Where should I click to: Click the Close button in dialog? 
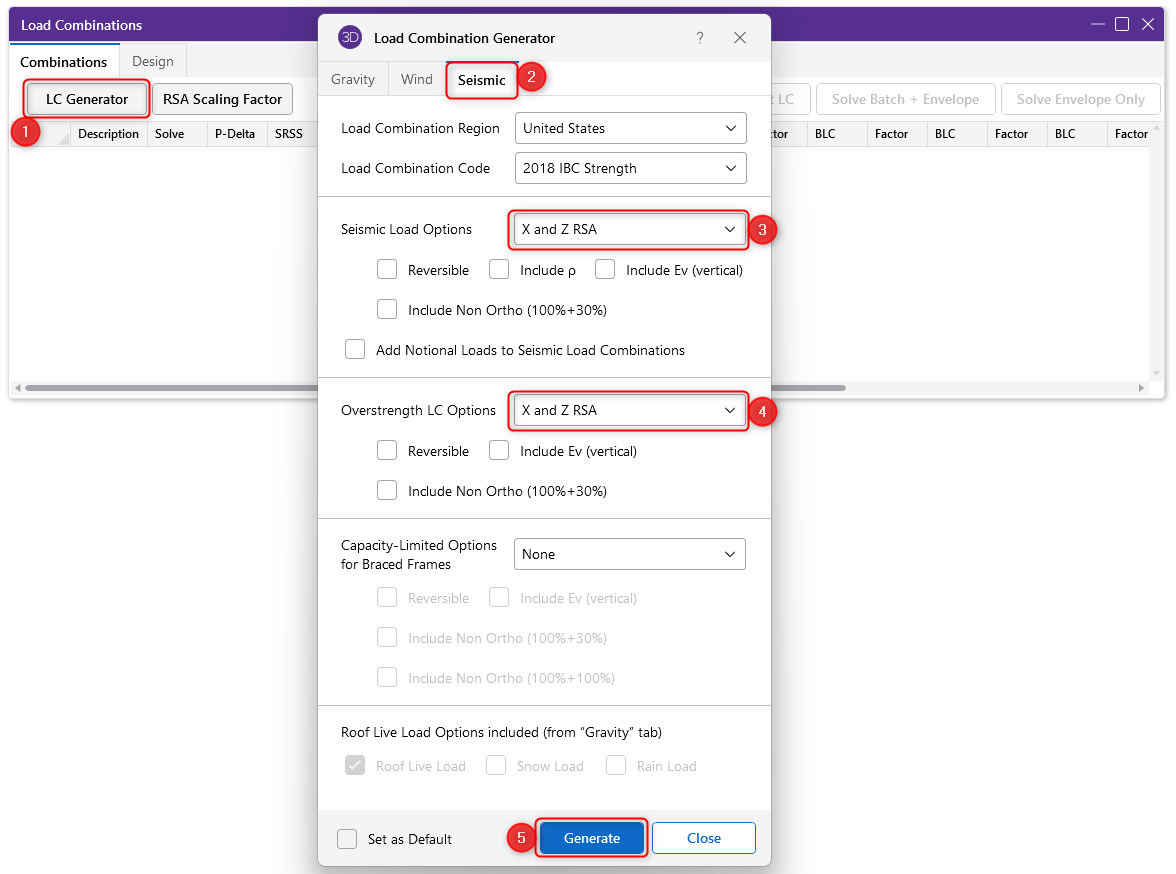704,838
